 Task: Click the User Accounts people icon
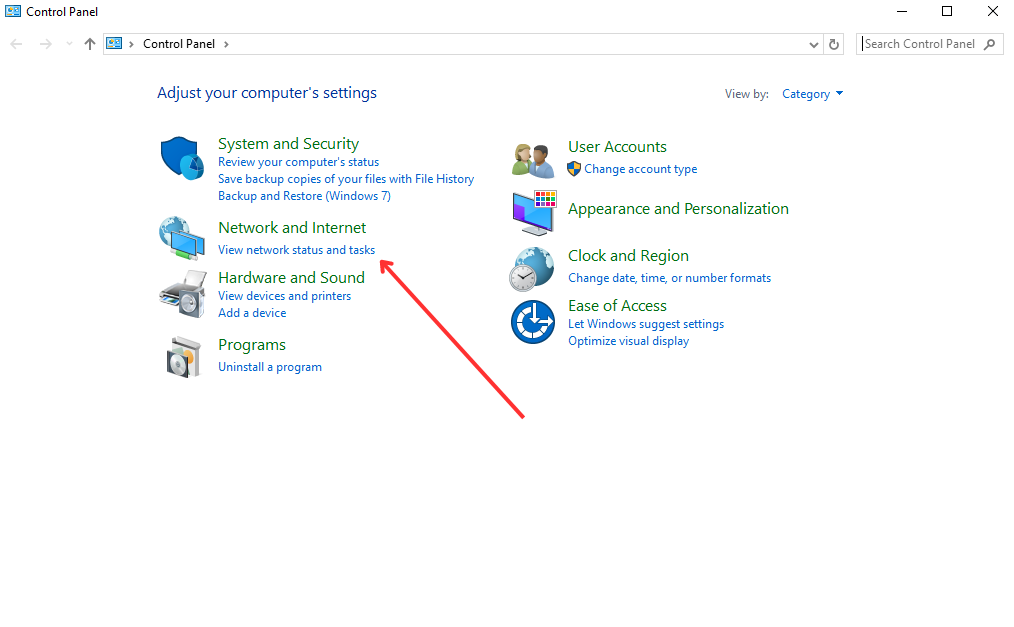tap(533, 159)
